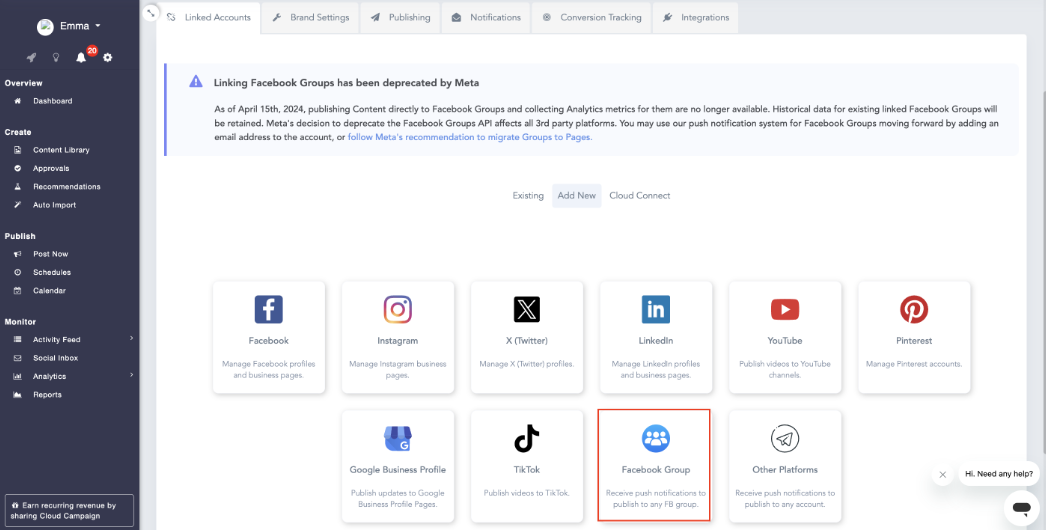Viewport: 1046px width, 532px height.
Task: Click the rocket icon under Emma
Action: (31, 58)
